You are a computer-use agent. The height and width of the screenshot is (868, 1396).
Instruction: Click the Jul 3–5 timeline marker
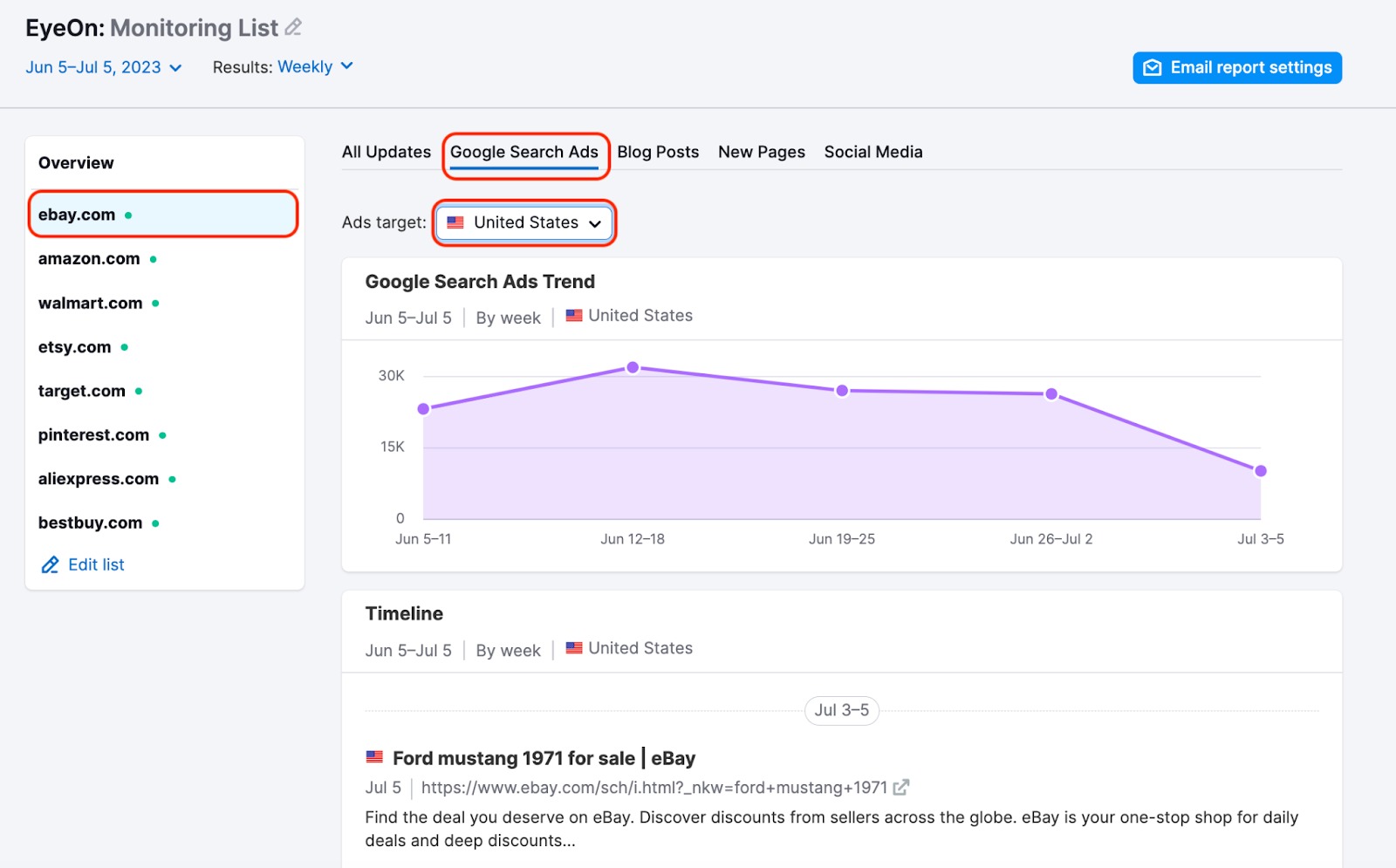[x=841, y=711]
